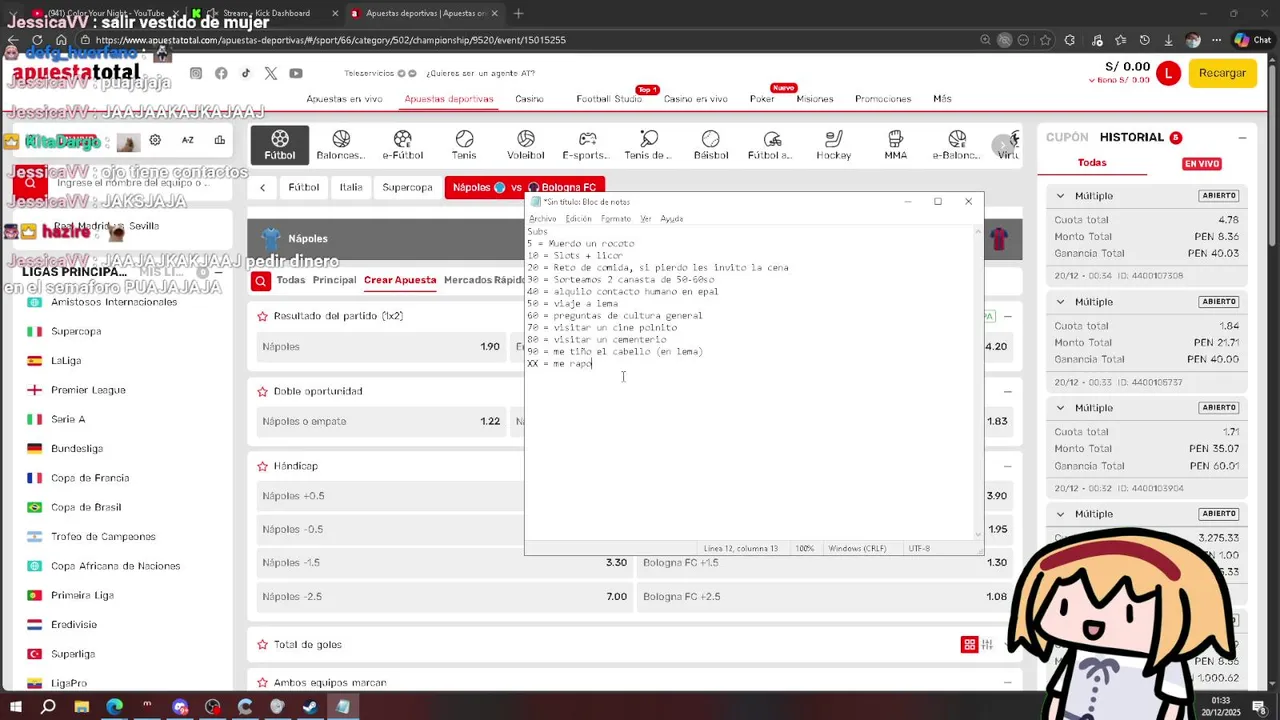Favorite the Hándicap market star
This screenshot has width=1280, height=720.
point(263,466)
